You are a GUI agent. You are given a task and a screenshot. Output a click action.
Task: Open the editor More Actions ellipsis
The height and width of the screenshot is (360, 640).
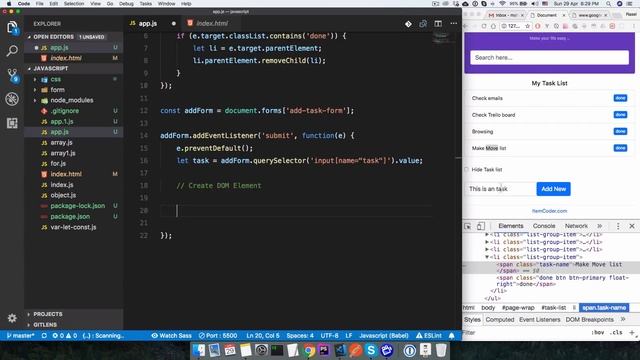[453, 24]
